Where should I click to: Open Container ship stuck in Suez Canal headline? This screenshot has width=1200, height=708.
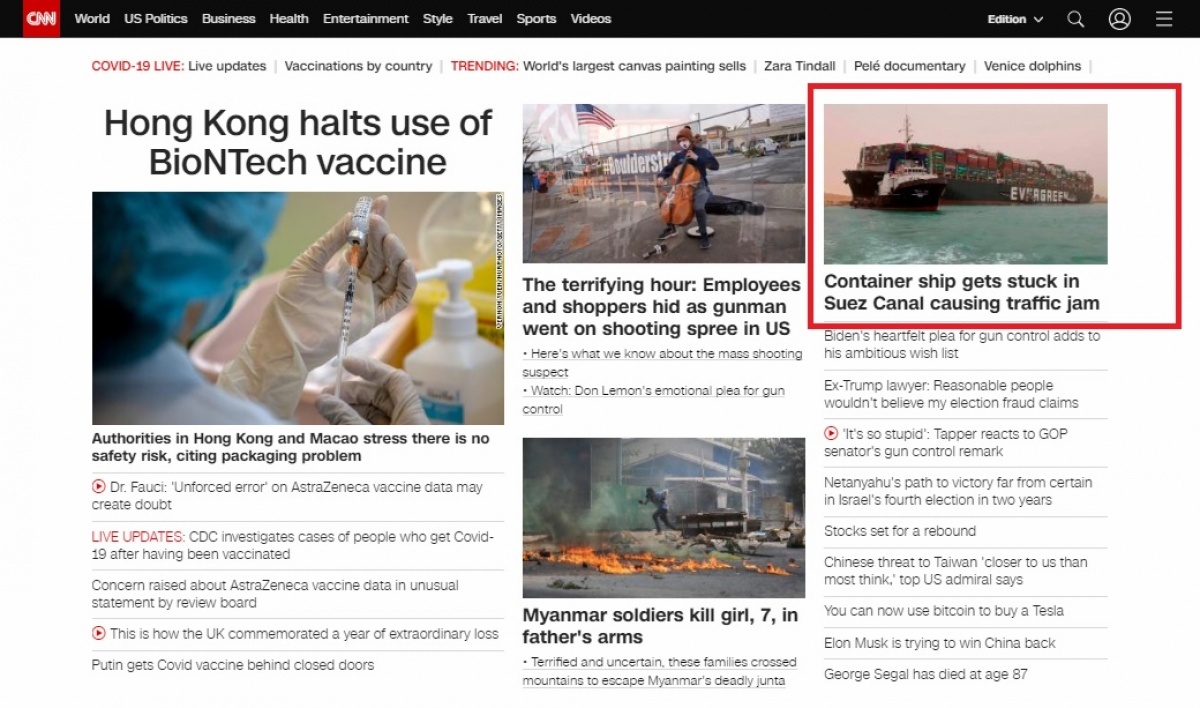tap(962, 292)
